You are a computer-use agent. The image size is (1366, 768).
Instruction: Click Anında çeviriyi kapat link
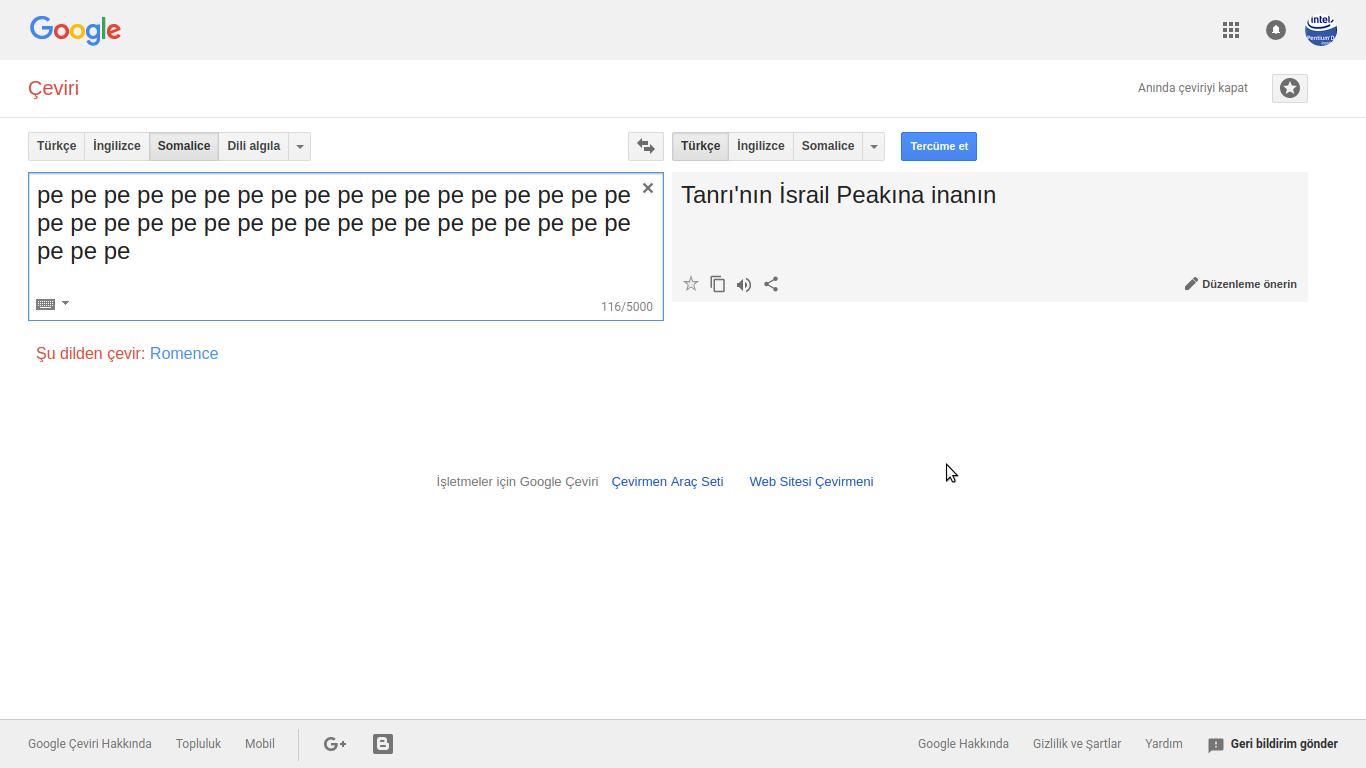1193,88
